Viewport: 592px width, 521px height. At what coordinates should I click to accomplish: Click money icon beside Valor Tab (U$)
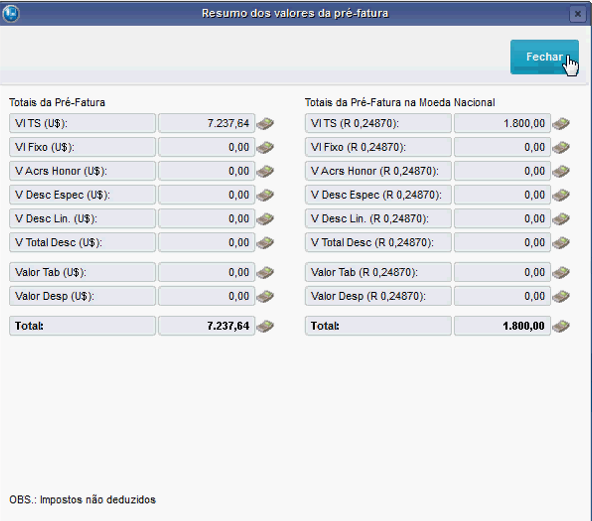coord(265,272)
